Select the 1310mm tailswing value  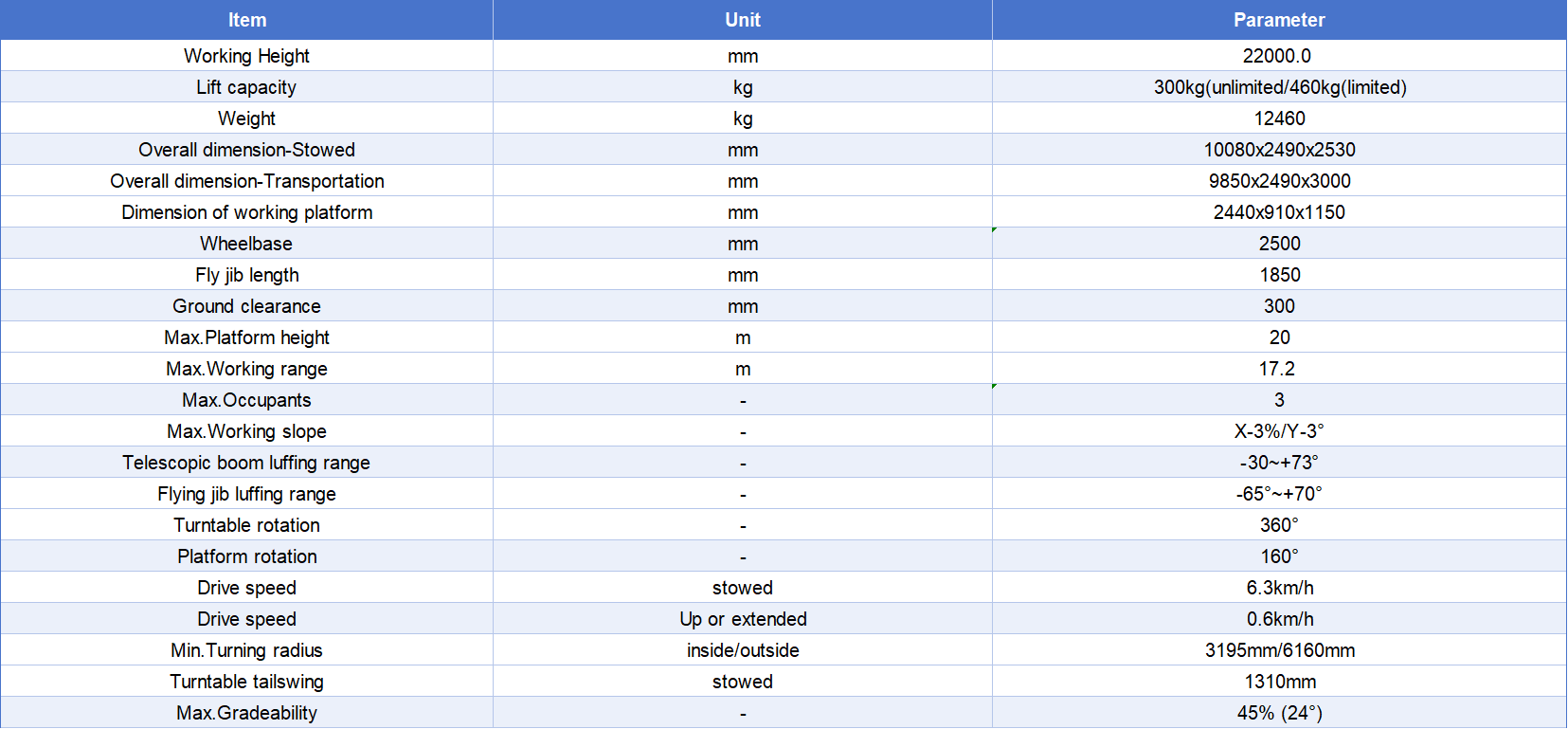[1279, 682]
